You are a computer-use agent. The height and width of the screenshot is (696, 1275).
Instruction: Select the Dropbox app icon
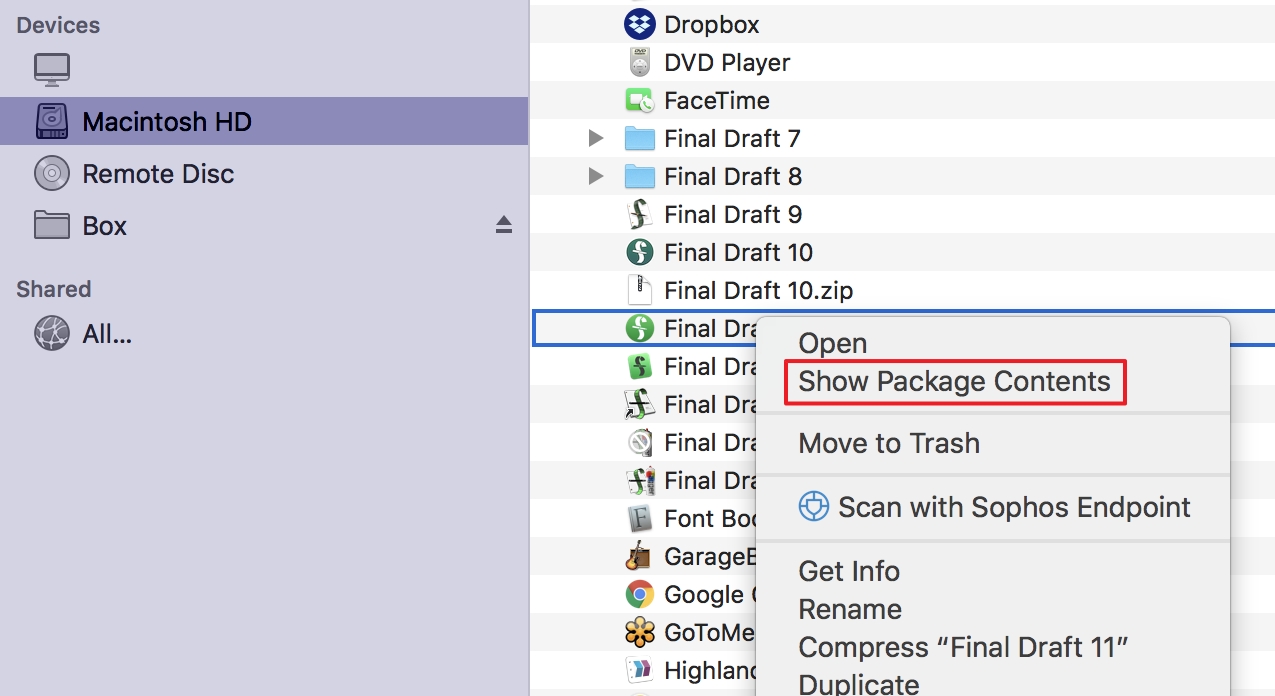click(640, 24)
